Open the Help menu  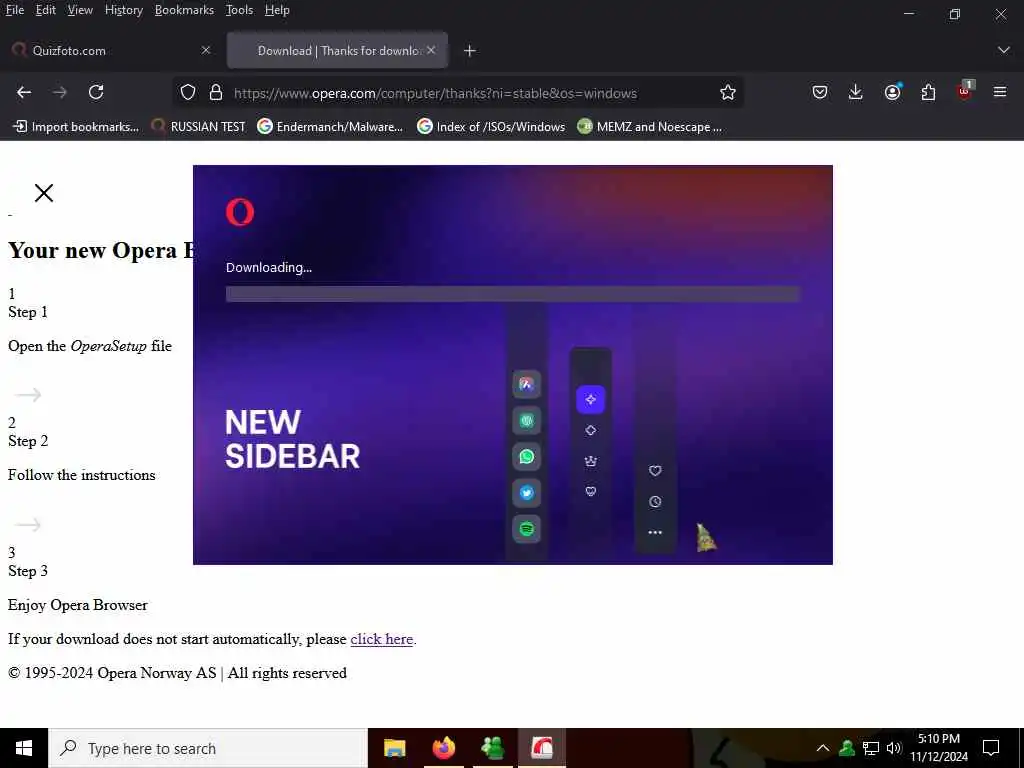[x=277, y=10]
